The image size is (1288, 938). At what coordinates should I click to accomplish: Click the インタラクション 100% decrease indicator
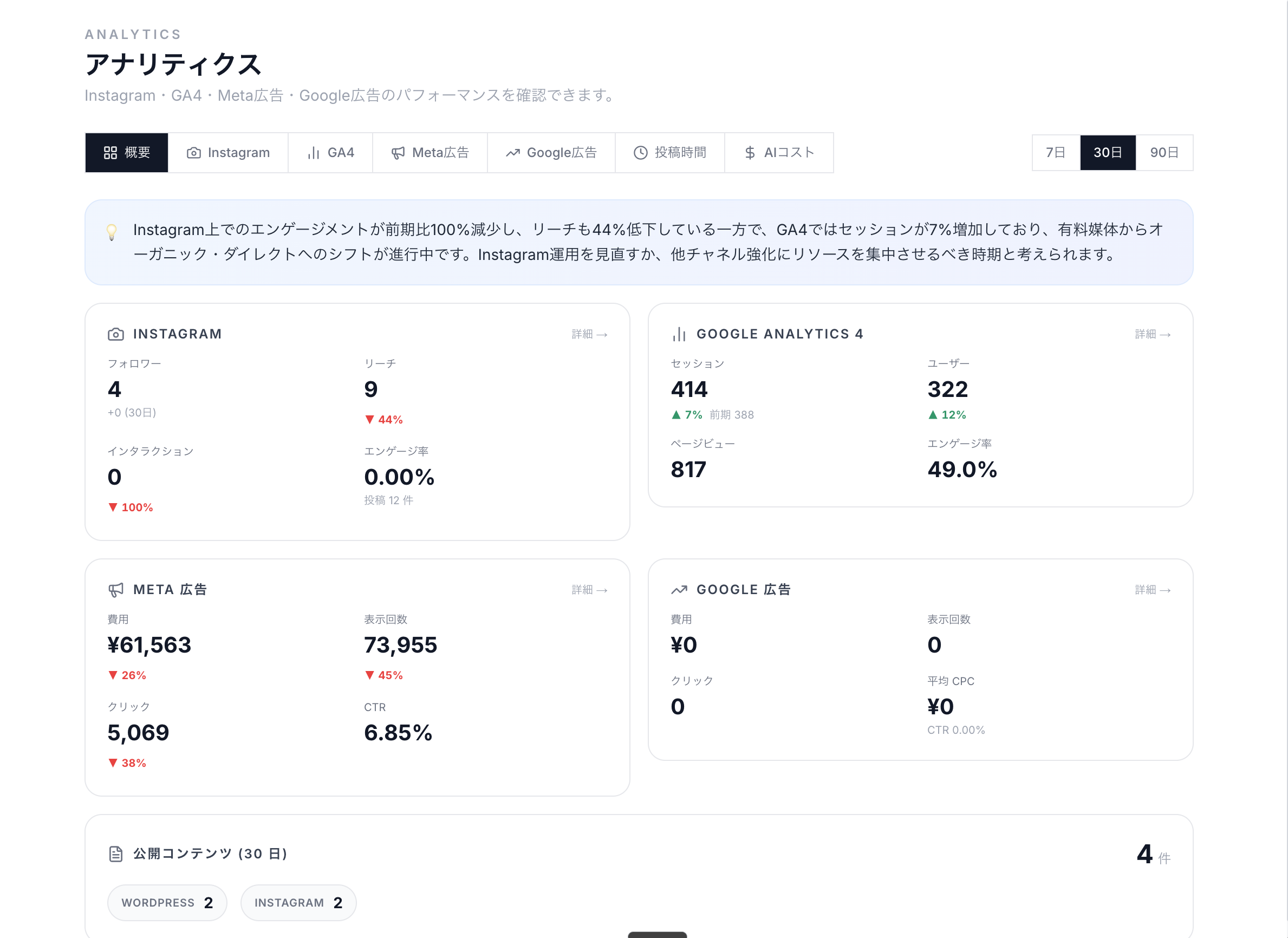pos(130,507)
